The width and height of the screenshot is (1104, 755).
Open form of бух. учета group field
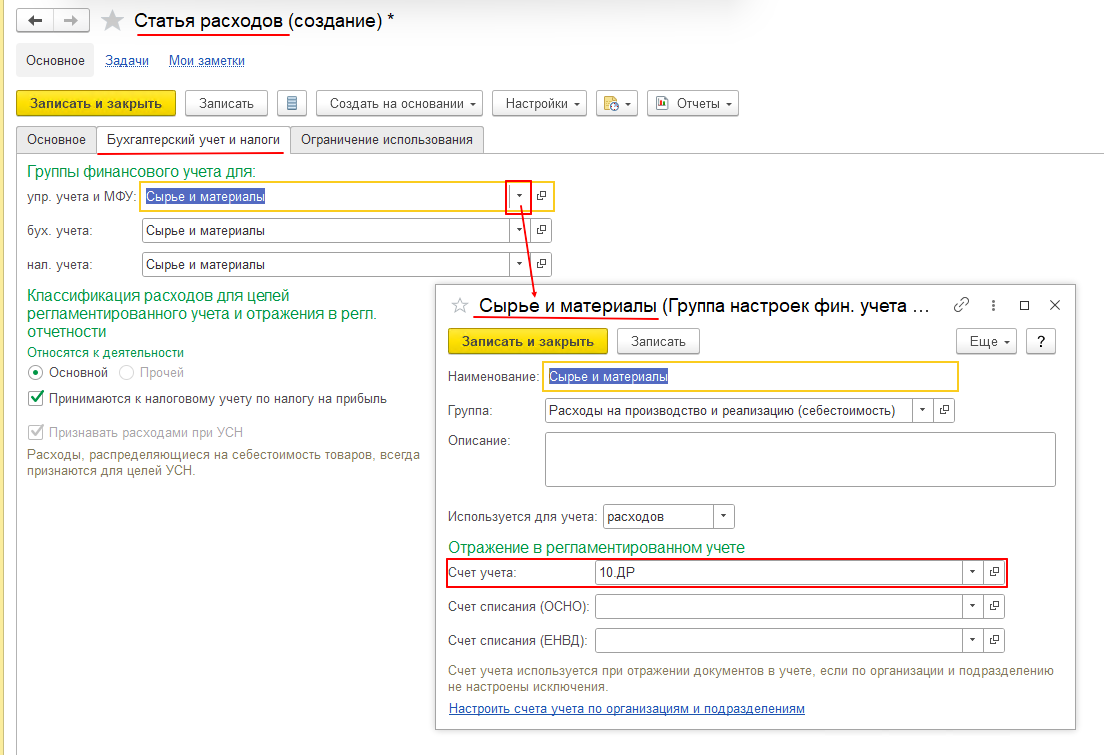(541, 231)
